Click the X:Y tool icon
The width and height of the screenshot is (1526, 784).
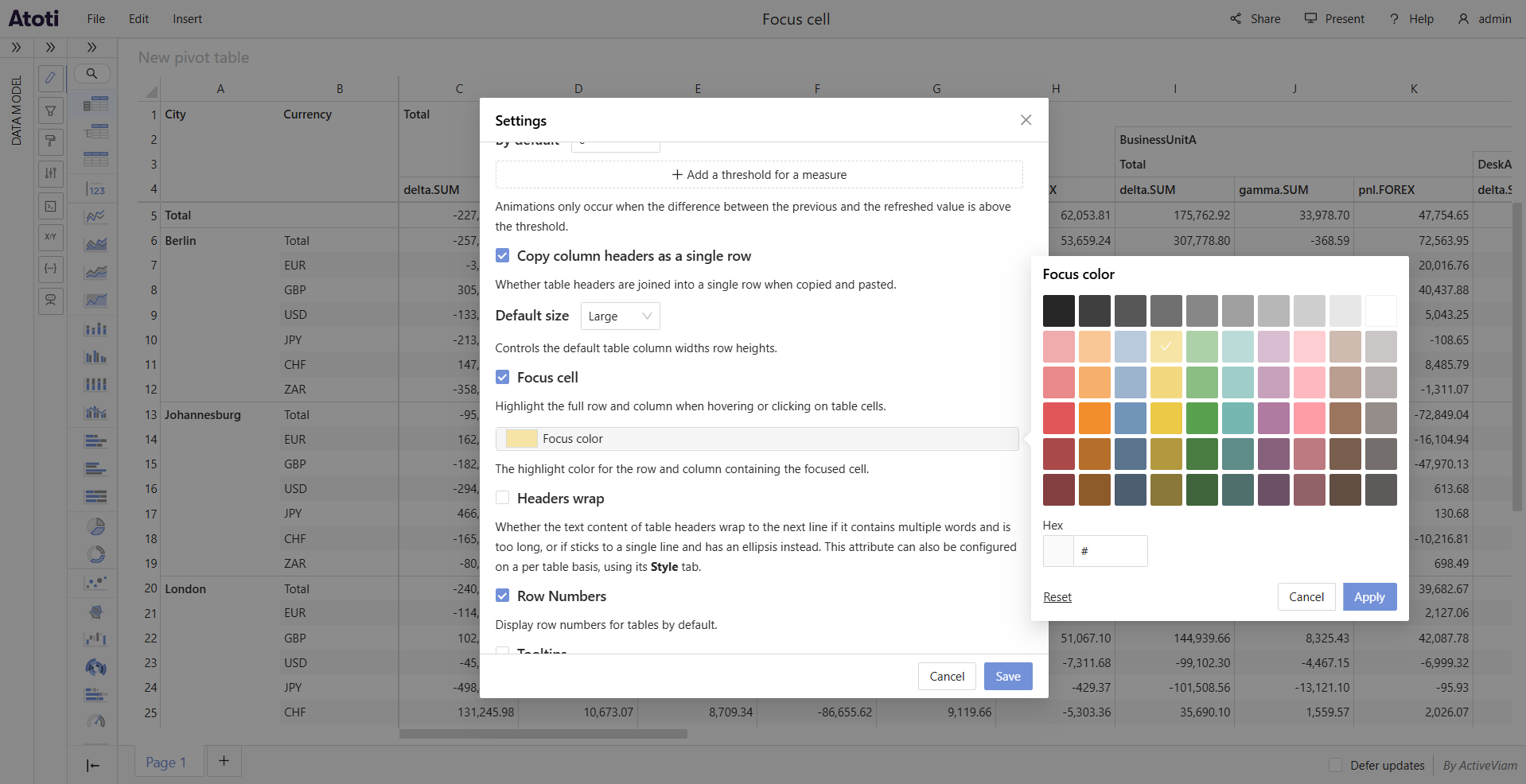pyautogui.click(x=50, y=237)
